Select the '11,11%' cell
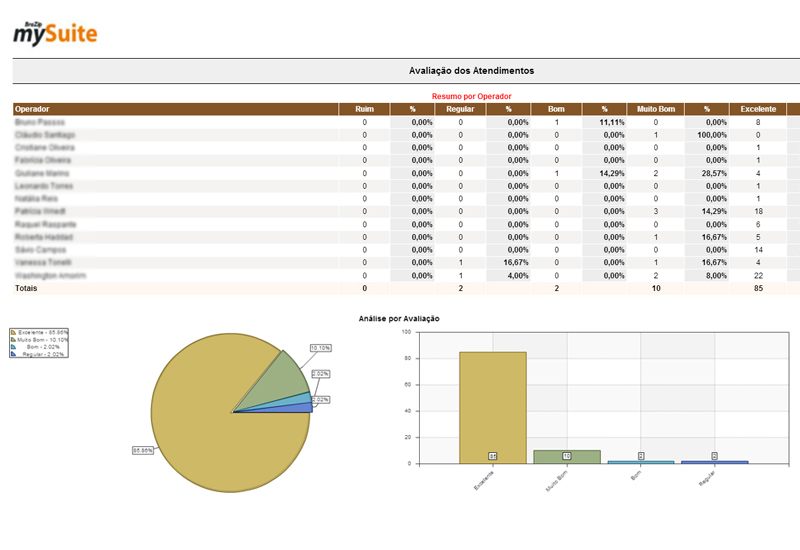 [x=605, y=122]
